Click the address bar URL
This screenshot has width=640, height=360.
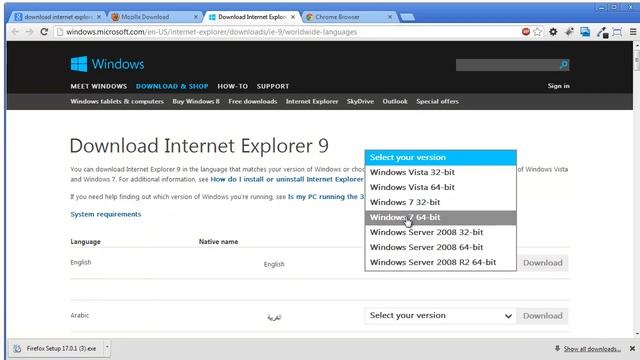[x=211, y=32]
